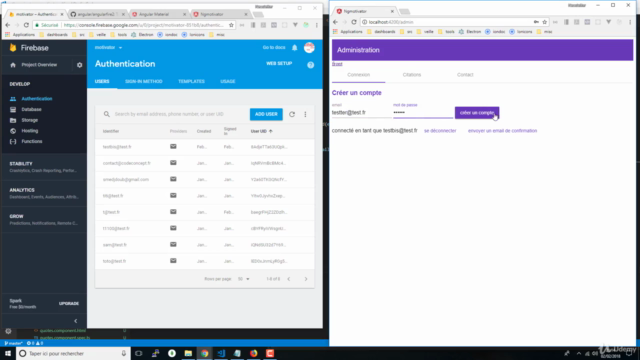This screenshot has width=640, height=360.
Task: Switch to the Templates tab
Action: pos(191,81)
